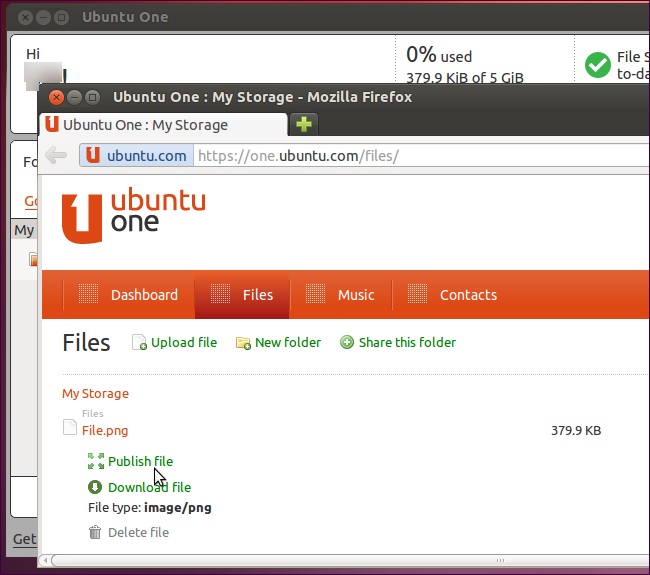Click the URL address field
The image size is (650, 575).
(x=422, y=156)
